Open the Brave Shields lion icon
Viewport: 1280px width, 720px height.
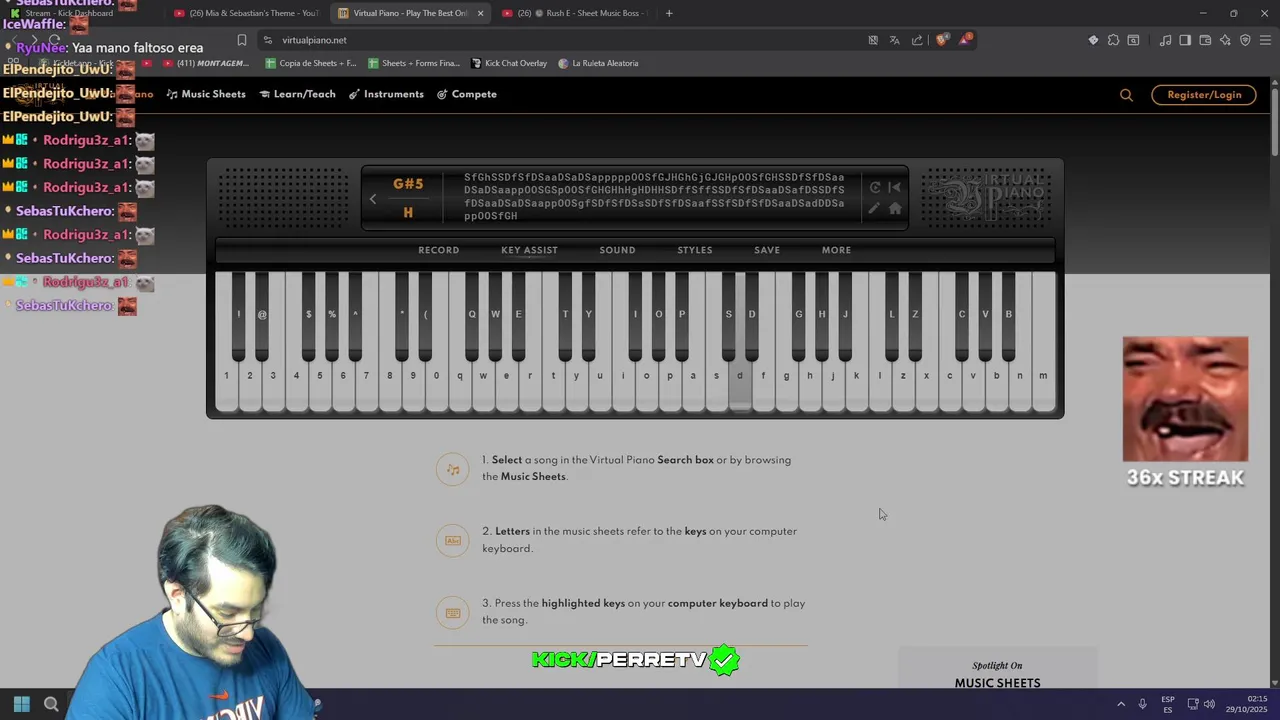941,40
